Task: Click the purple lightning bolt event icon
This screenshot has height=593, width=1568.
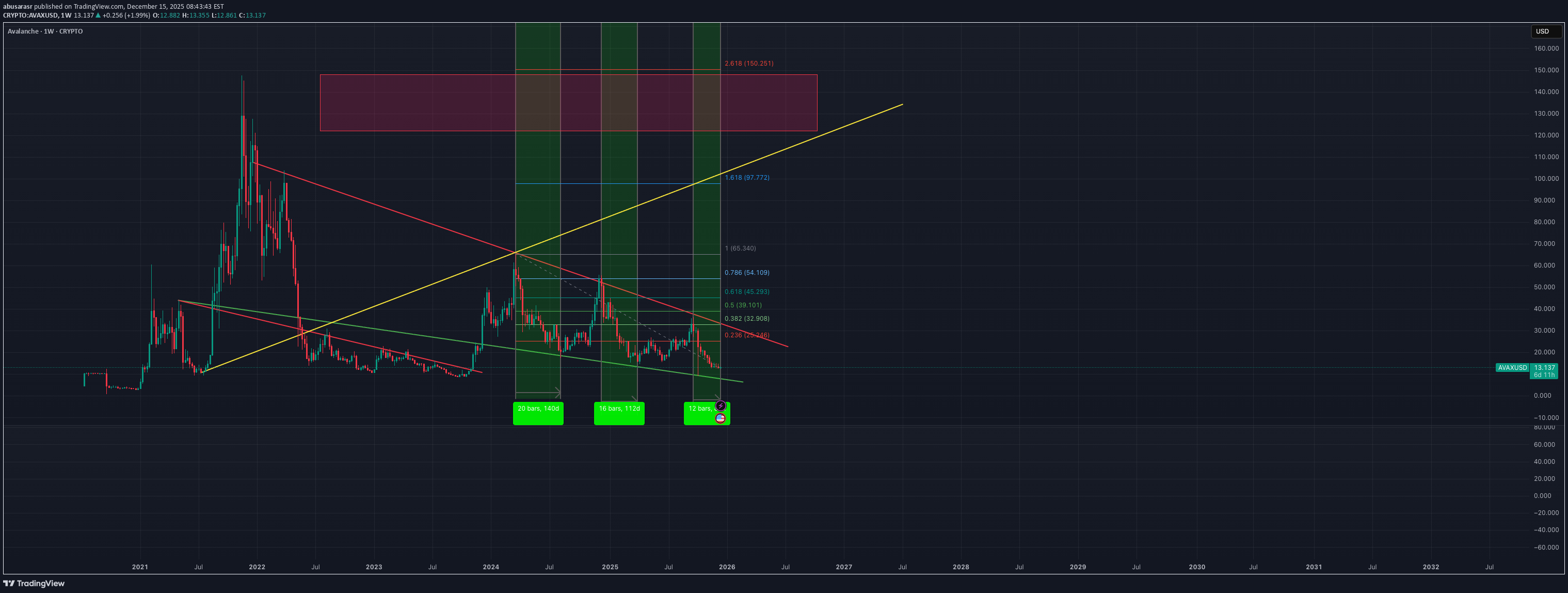Action: click(720, 406)
